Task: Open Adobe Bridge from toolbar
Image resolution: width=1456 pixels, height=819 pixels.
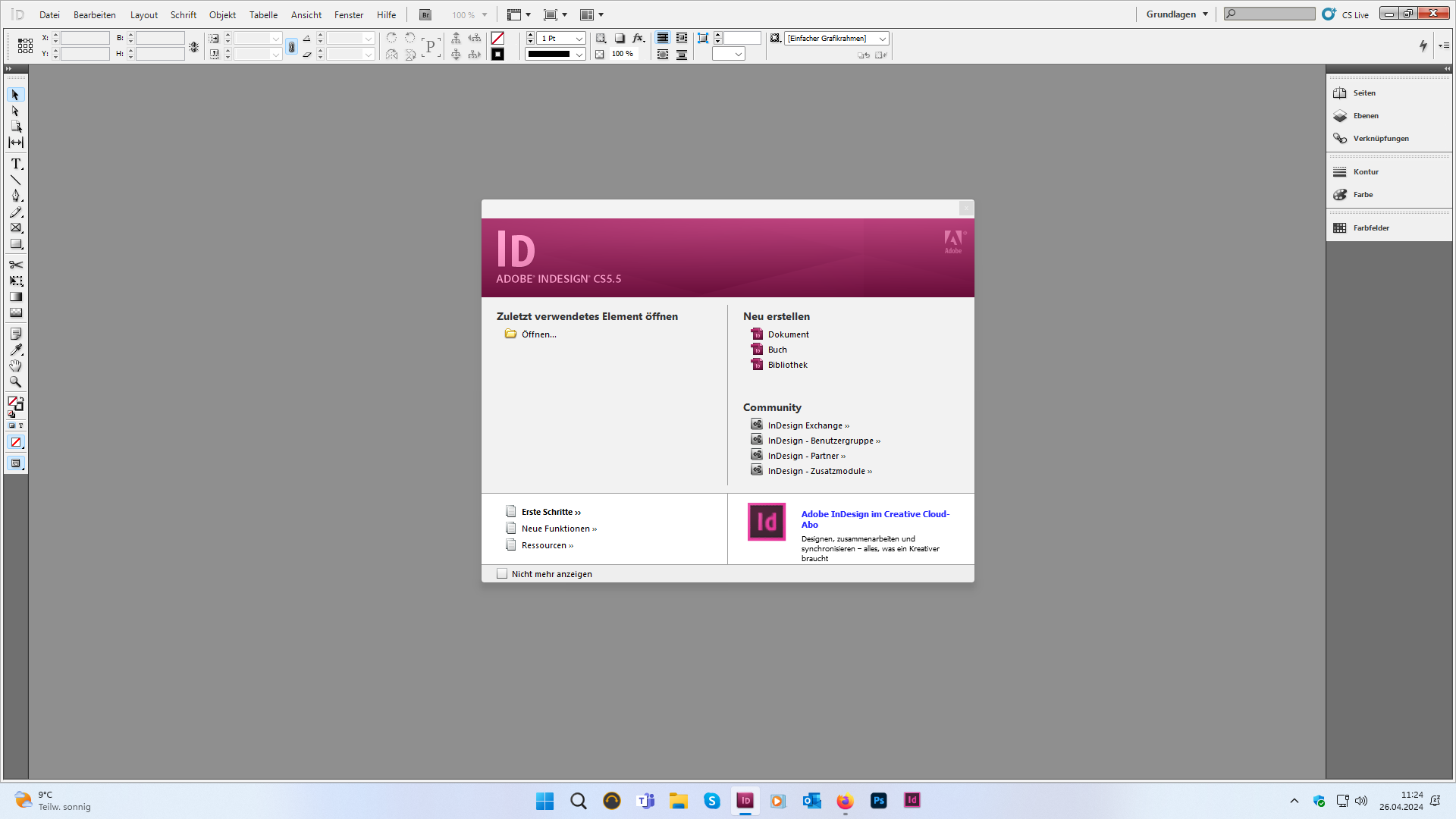Action: point(425,14)
